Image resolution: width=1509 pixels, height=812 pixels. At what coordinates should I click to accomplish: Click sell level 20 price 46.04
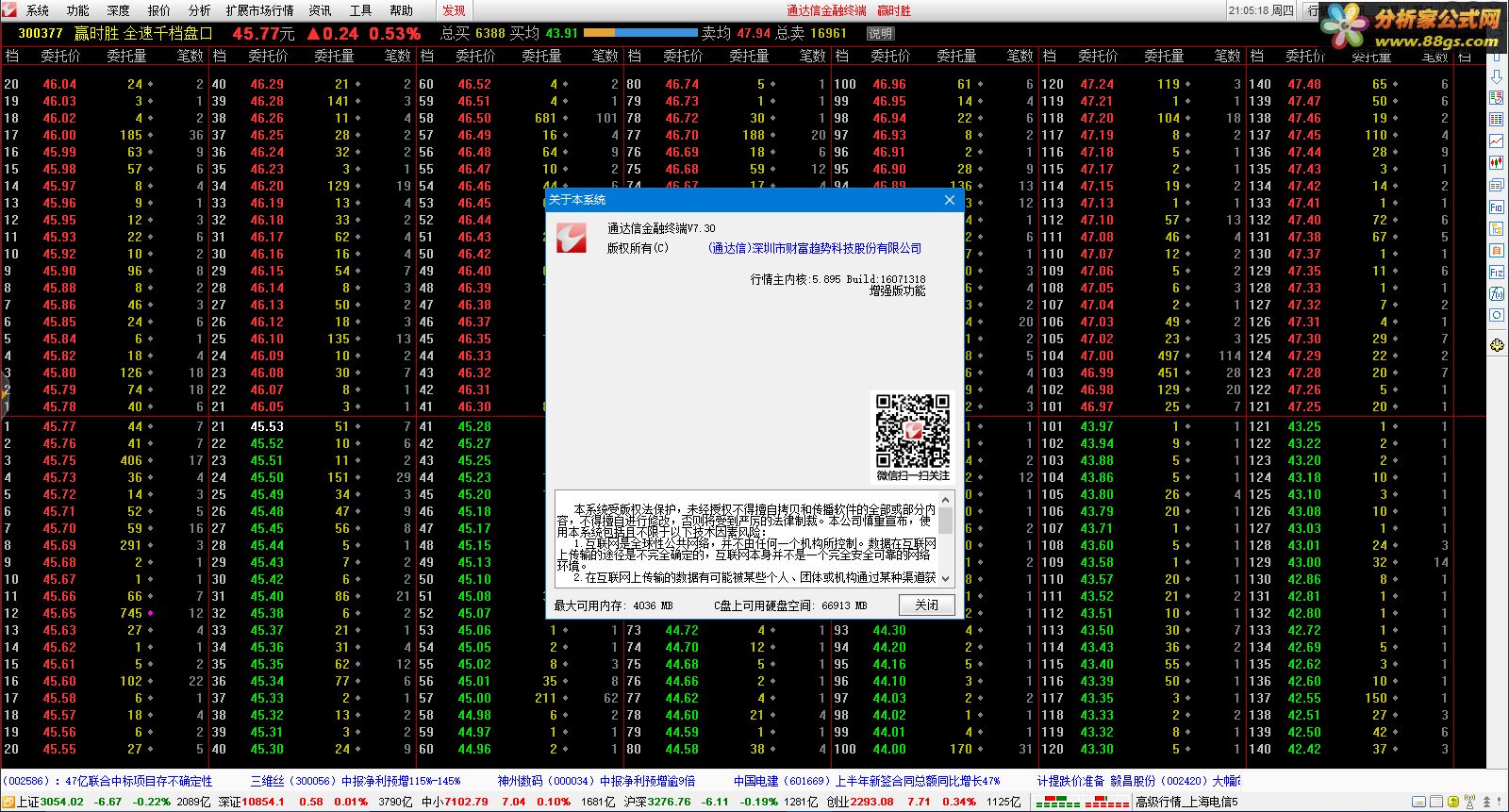click(x=59, y=84)
